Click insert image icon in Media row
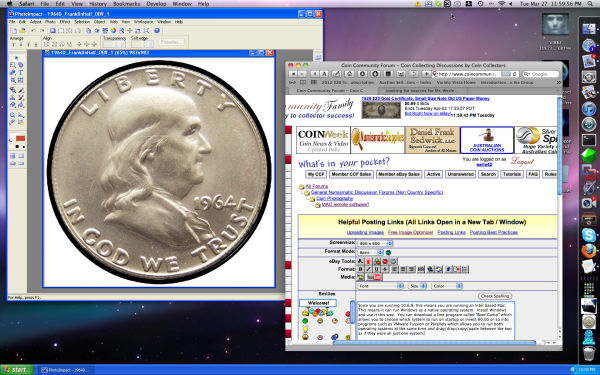 tap(360, 277)
